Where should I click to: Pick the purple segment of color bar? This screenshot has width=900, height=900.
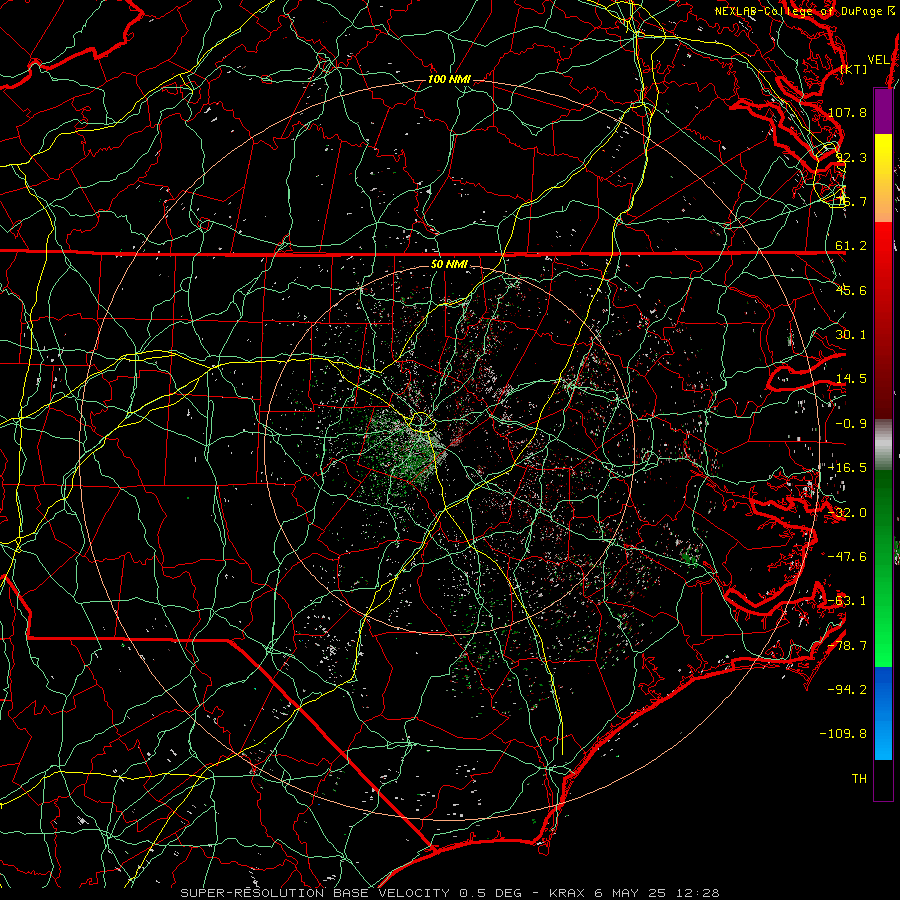click(x=883, y=111)
